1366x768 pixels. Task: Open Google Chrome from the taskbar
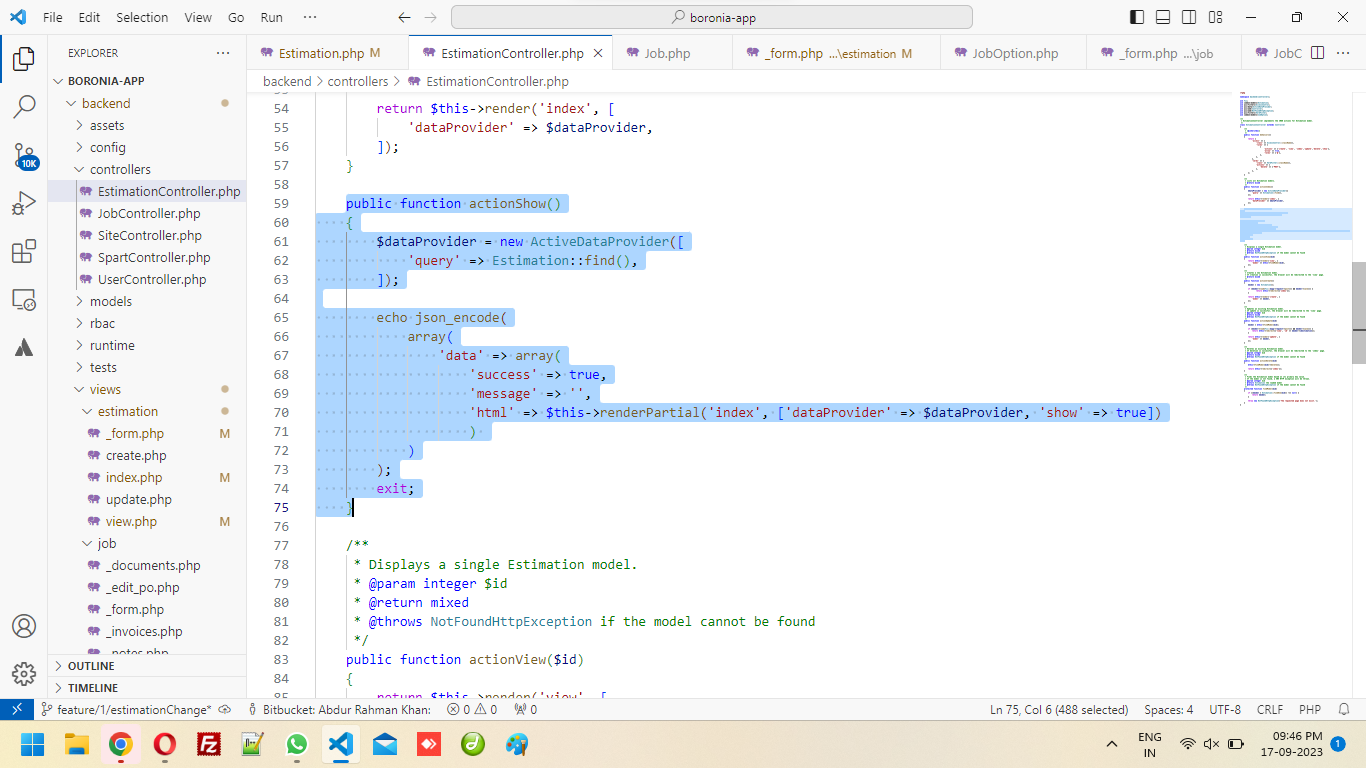click(121, 744)
